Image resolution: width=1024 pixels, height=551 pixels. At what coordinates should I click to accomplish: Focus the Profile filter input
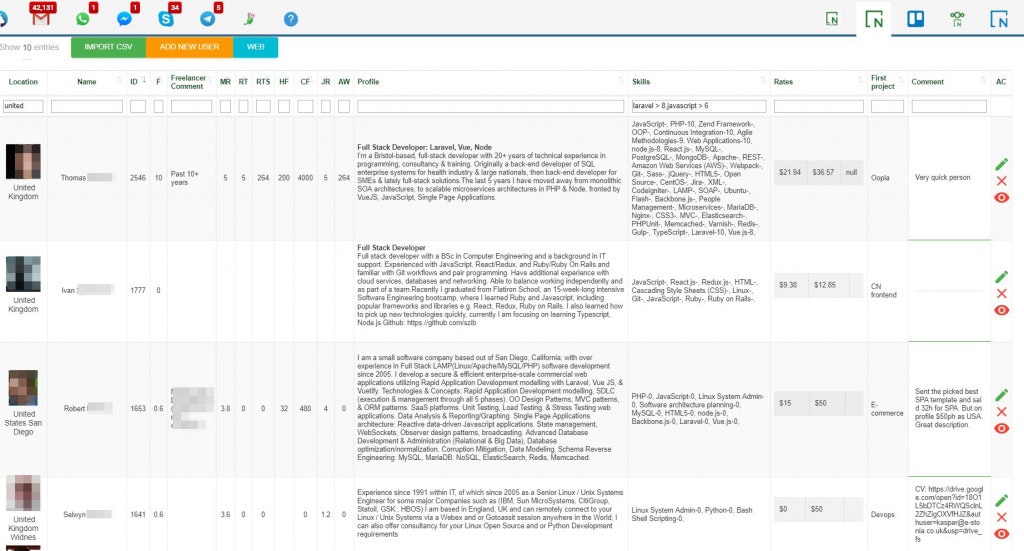coord(490,106)
